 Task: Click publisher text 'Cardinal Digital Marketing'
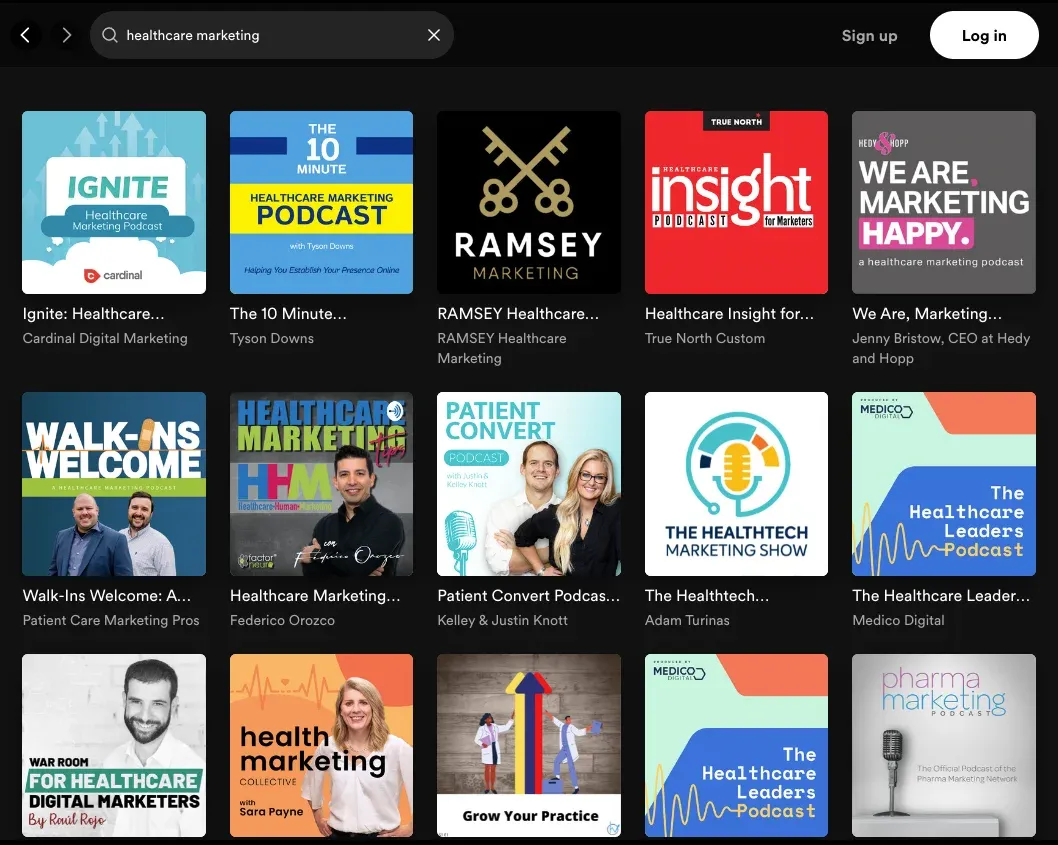pos(105,338)
